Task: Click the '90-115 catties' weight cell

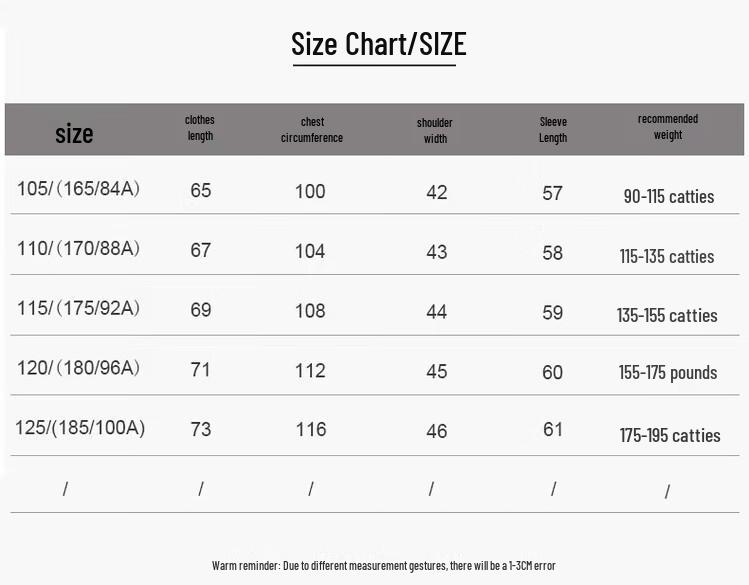Action: (x=669, y=196)
